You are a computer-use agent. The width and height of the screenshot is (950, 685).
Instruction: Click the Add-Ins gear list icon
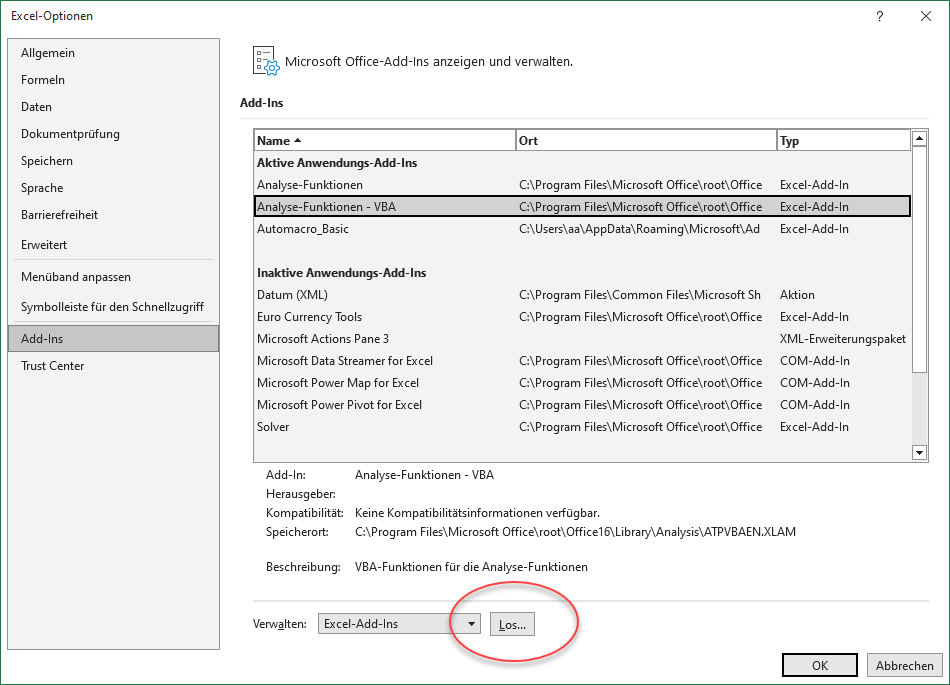click(266, 61)
